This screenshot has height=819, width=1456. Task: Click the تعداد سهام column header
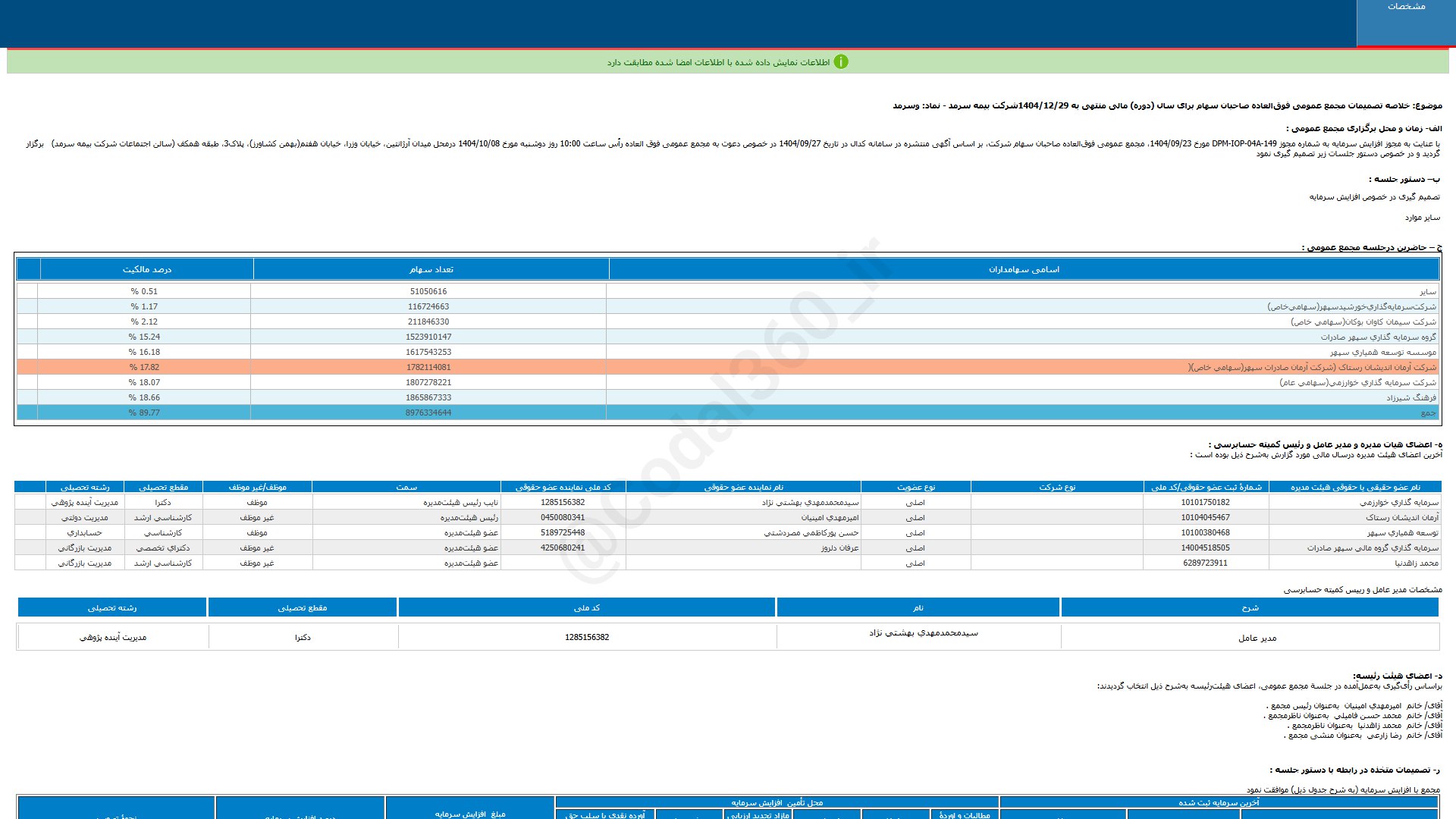pos(431,269)
